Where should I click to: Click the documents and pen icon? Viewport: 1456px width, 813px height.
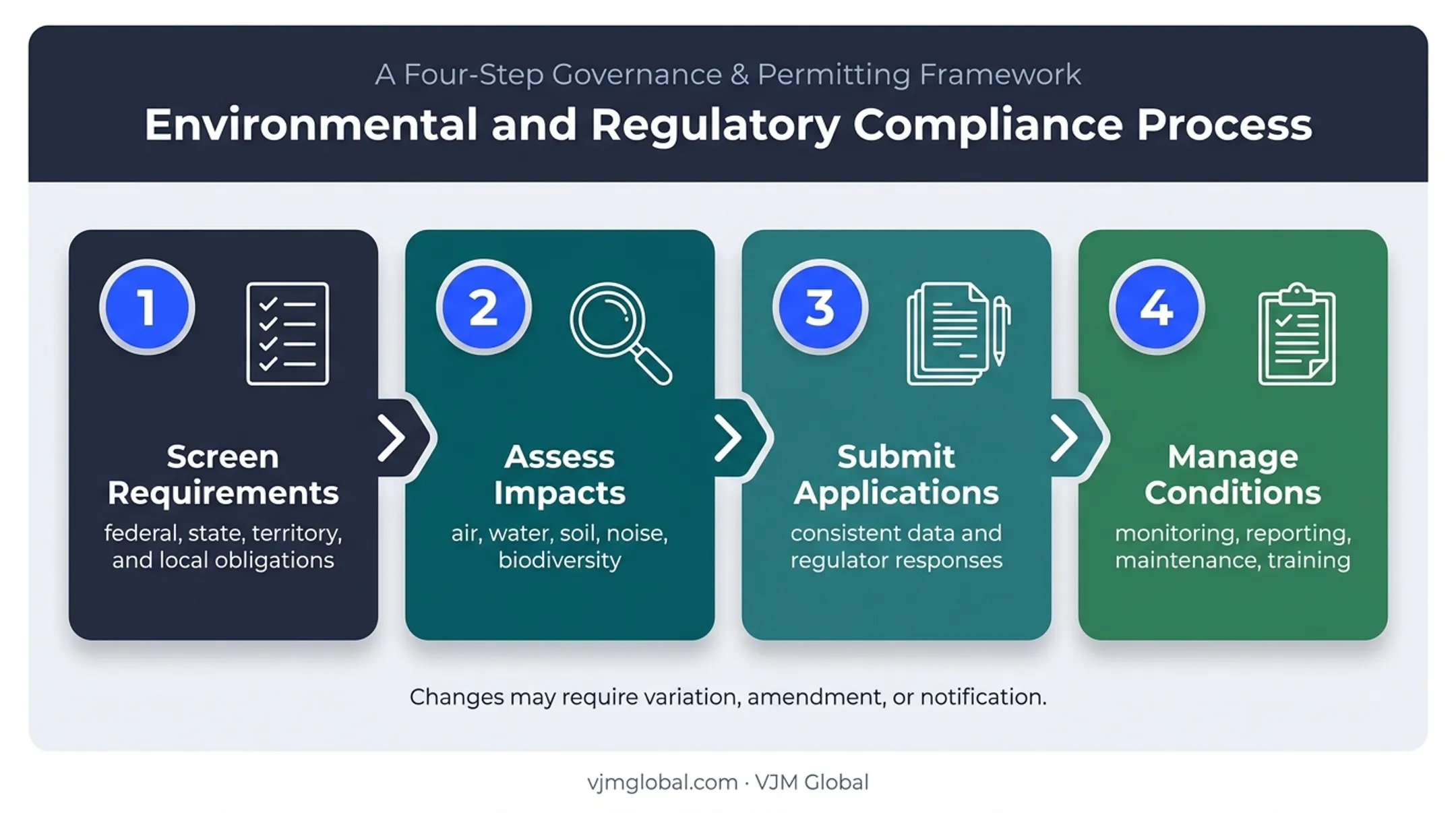click(x=959, y=334)
